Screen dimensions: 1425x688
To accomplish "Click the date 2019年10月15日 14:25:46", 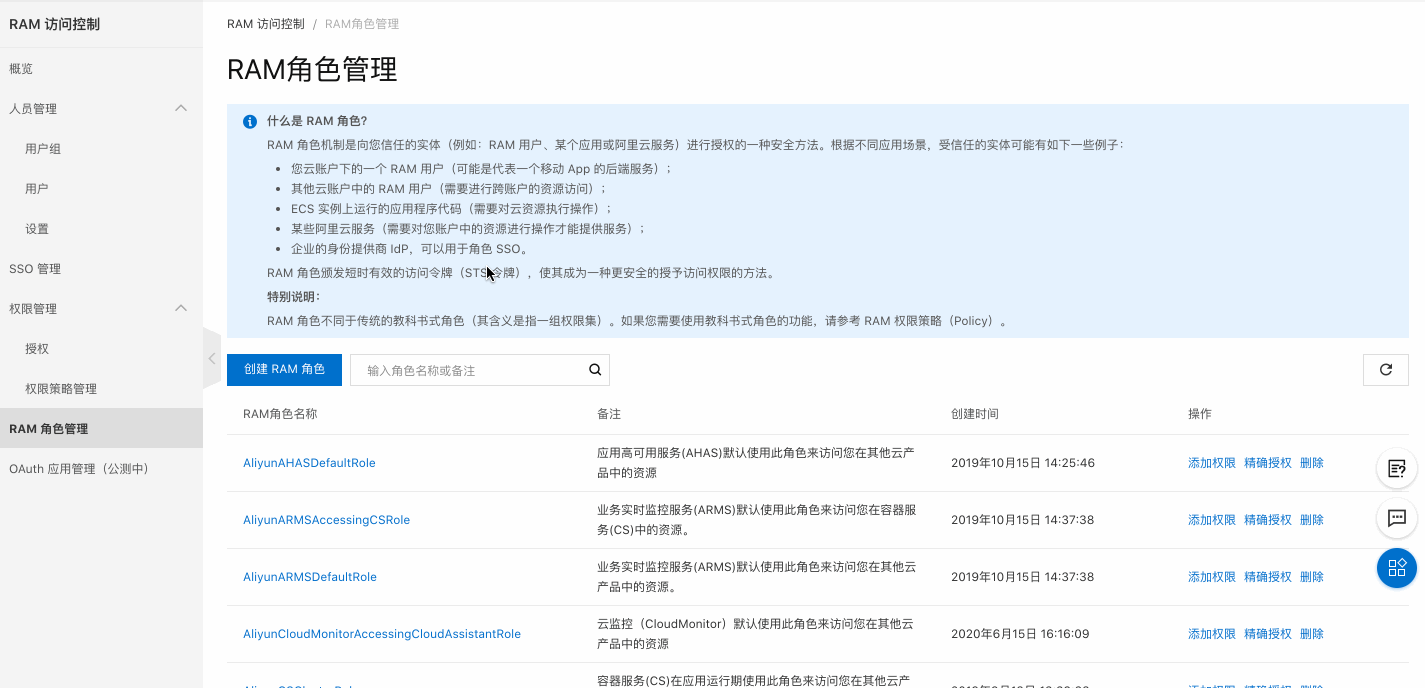I will 1023,463.
